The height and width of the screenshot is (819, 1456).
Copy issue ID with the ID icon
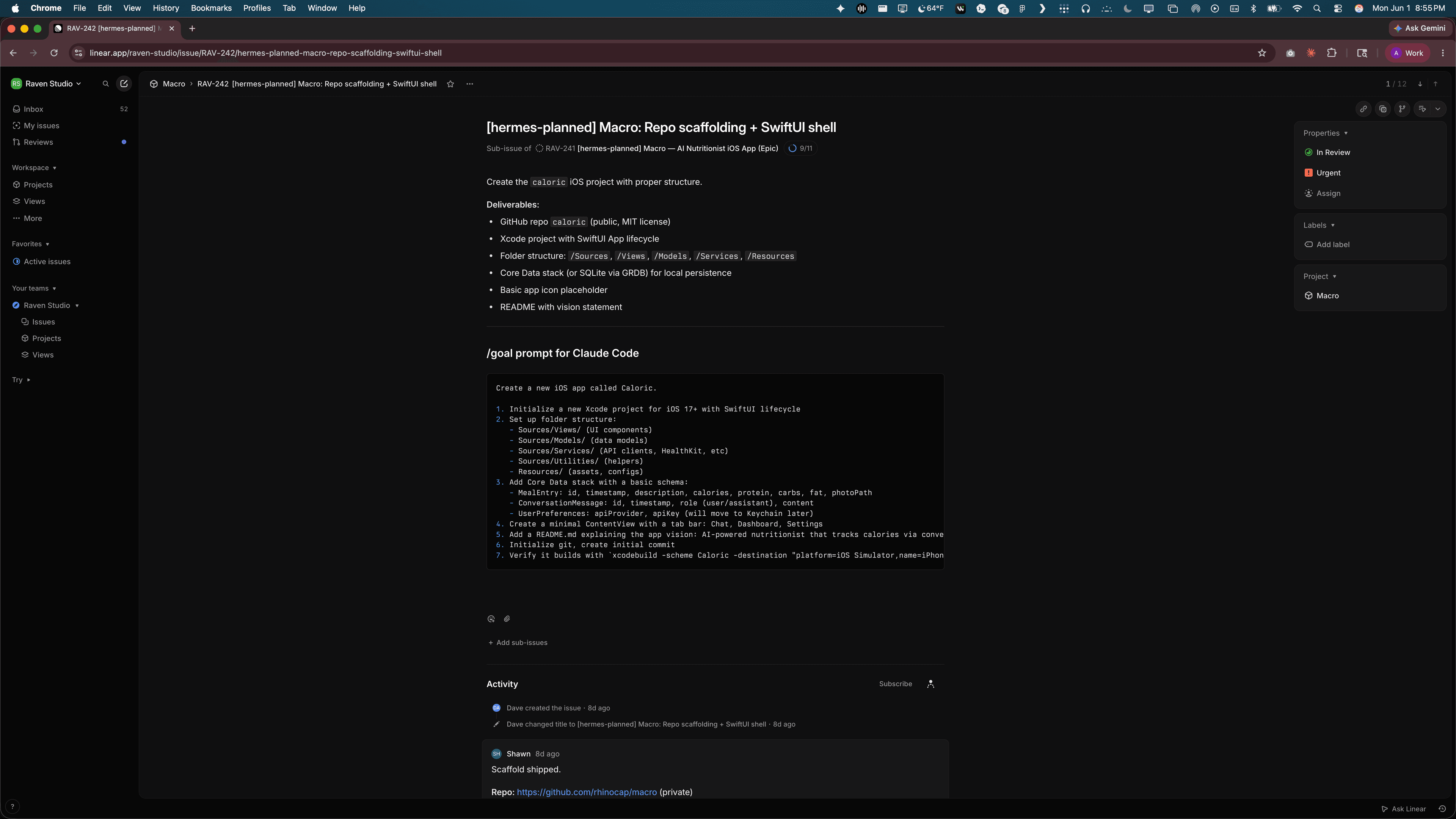[x=1382, y=109]
